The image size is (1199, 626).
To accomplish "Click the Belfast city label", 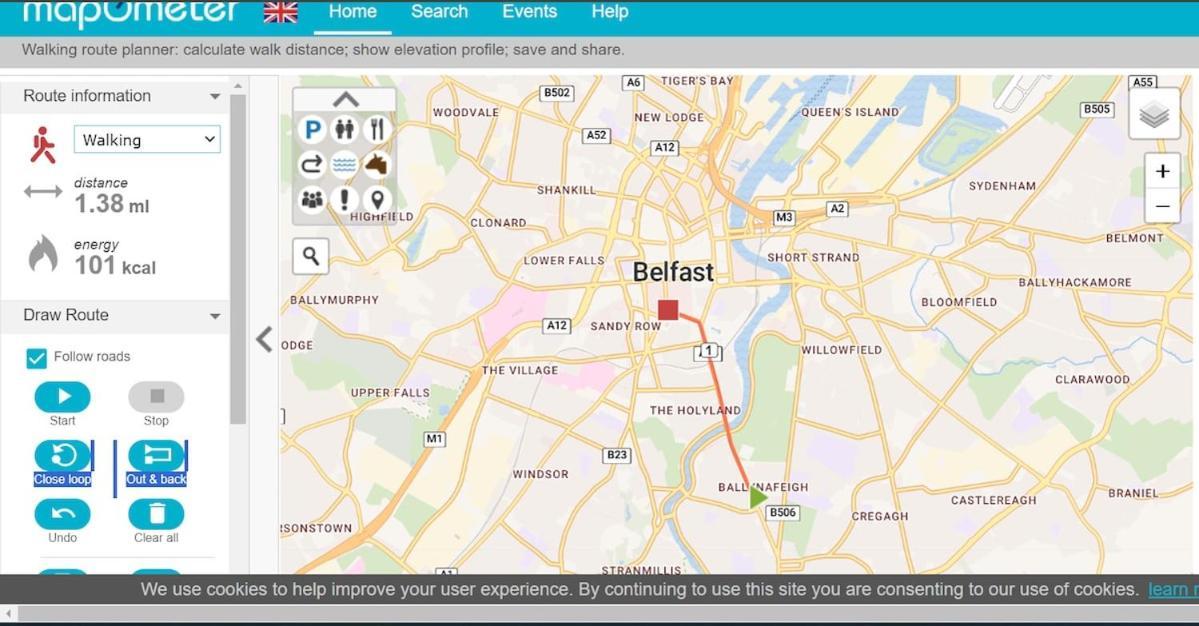I will (673, 272).
